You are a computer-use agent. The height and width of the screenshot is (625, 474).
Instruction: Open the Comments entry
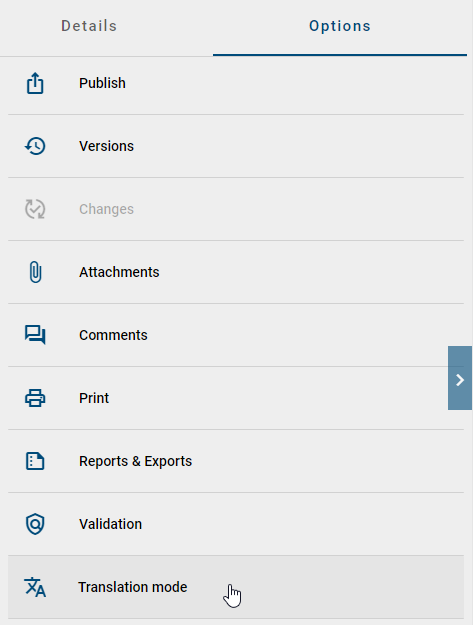(236, 335)
